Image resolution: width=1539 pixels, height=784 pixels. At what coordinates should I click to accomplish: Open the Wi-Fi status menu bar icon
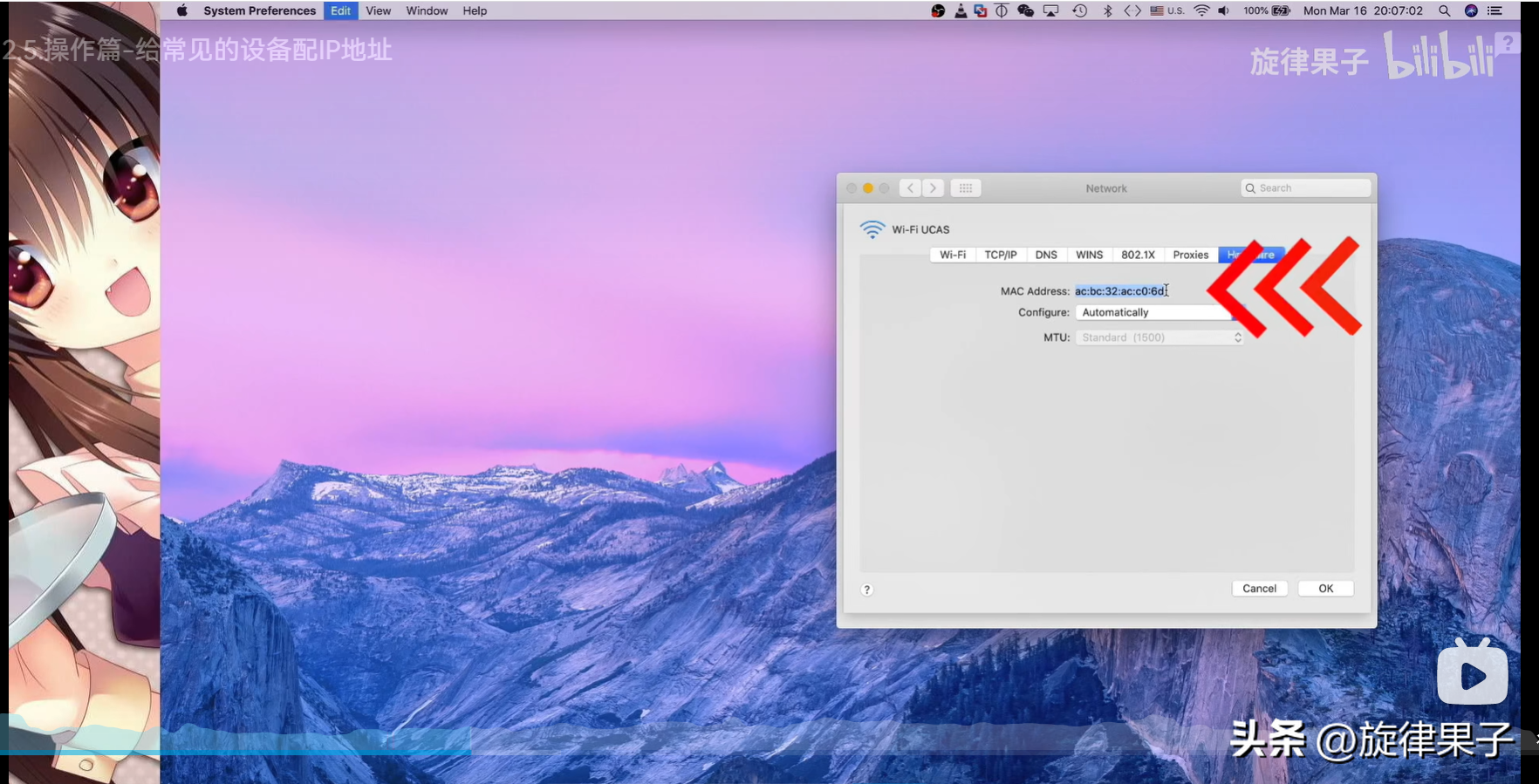click(x=1201, y=11)
